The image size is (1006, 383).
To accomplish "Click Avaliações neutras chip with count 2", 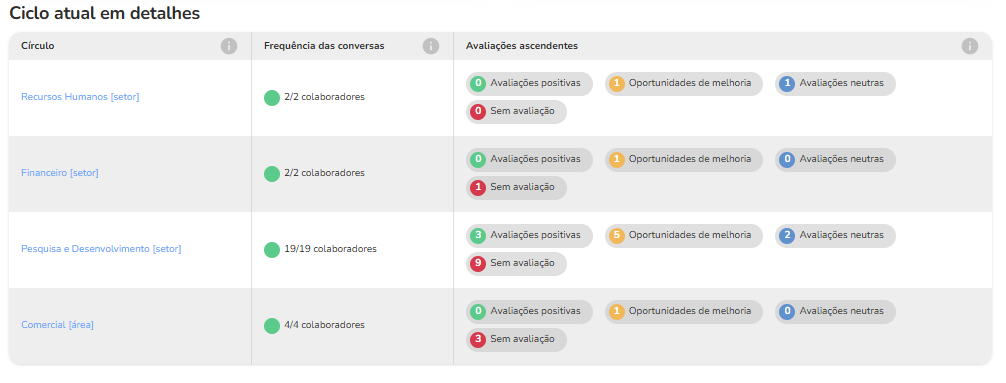I will click(x=835, y=235).
